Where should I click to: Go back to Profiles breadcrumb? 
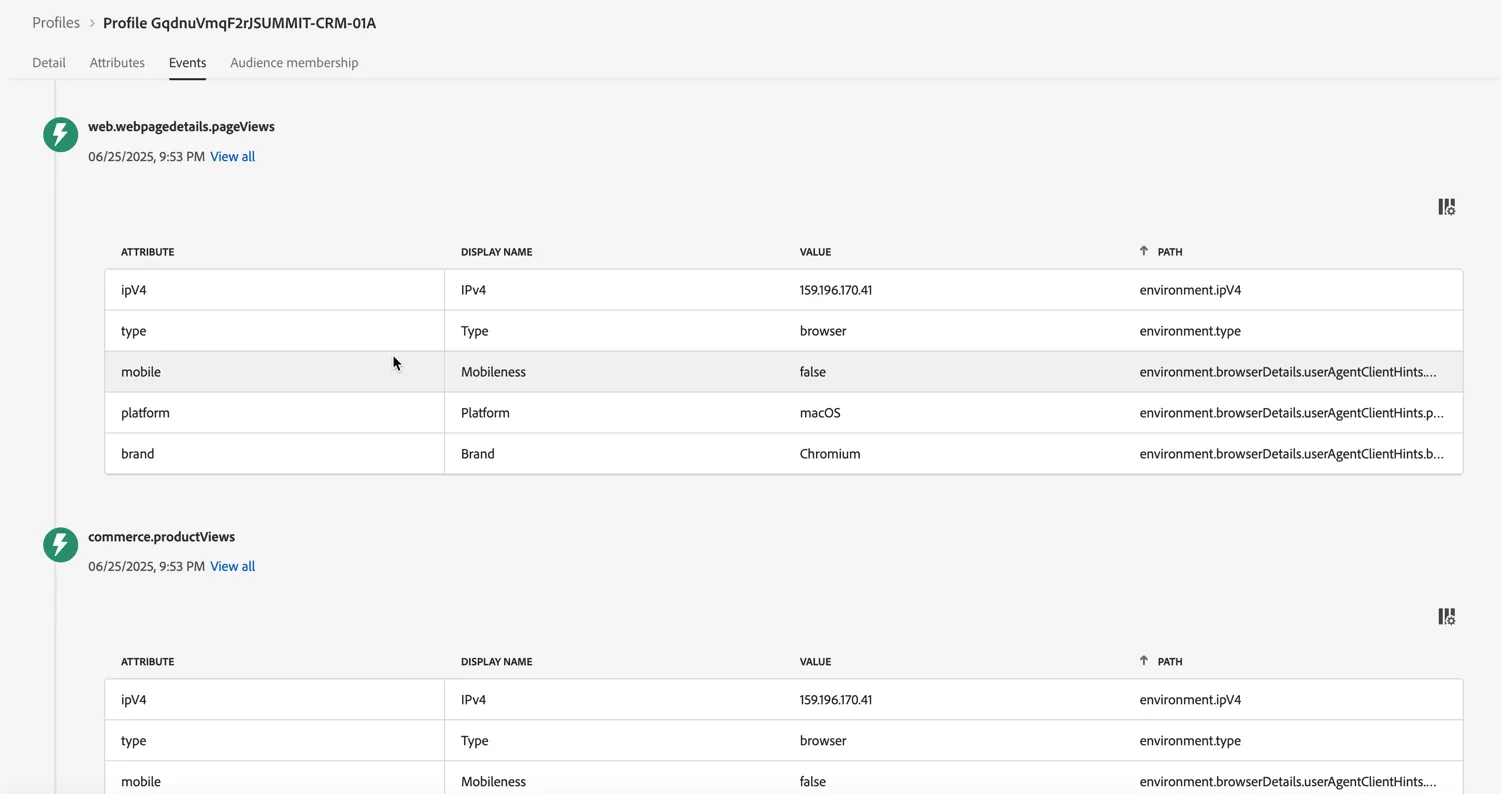pyautogui.click(x=56, y=22)
